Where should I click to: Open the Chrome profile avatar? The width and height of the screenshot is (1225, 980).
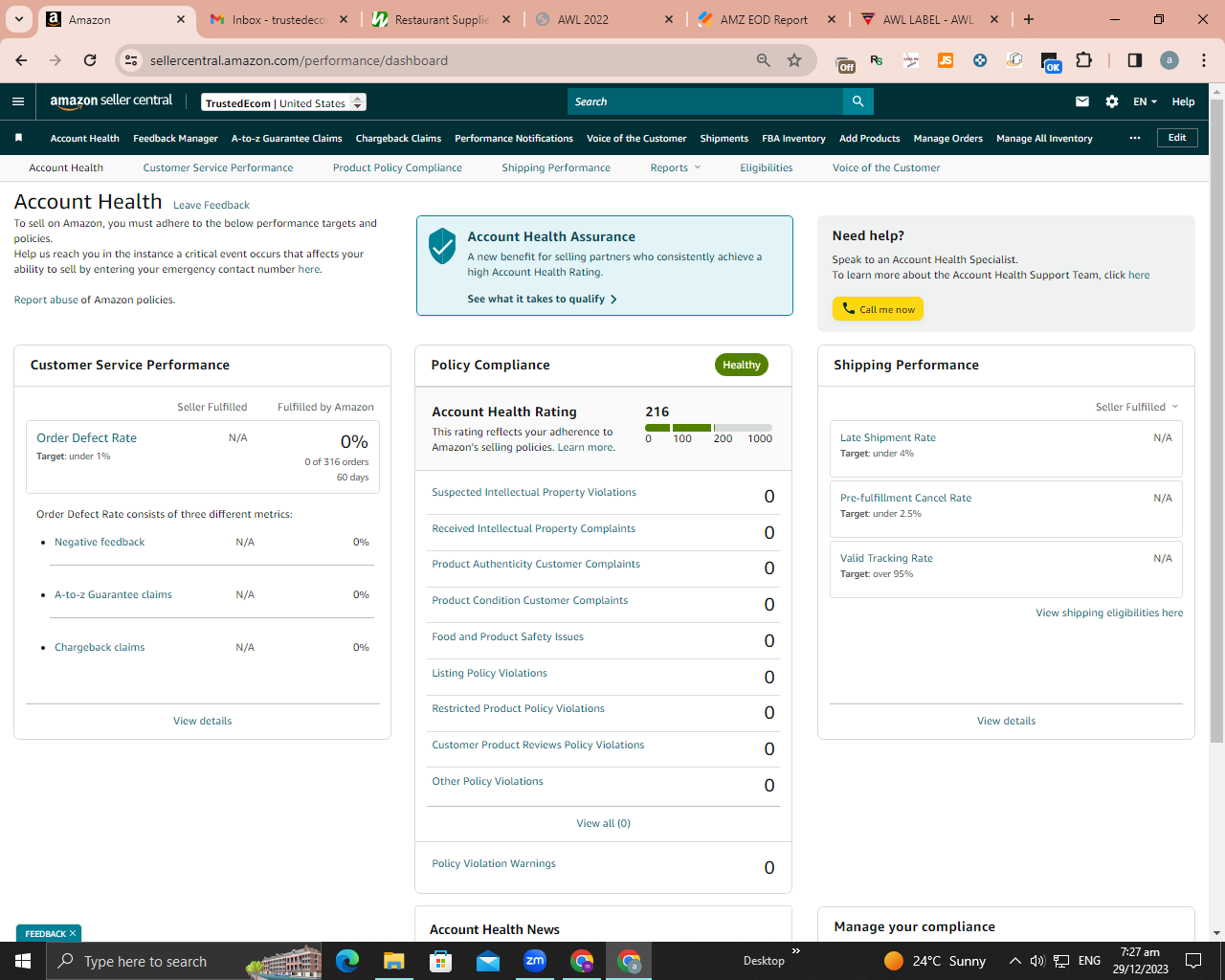1169,60
